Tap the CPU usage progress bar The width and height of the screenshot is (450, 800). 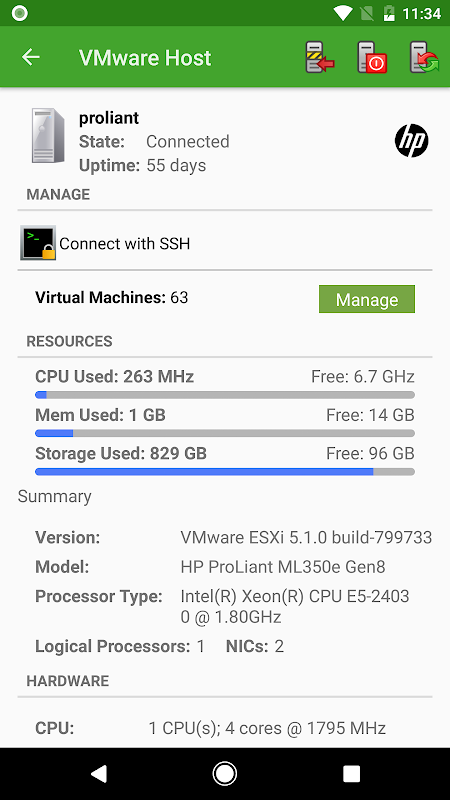click(x=225, y=394)
